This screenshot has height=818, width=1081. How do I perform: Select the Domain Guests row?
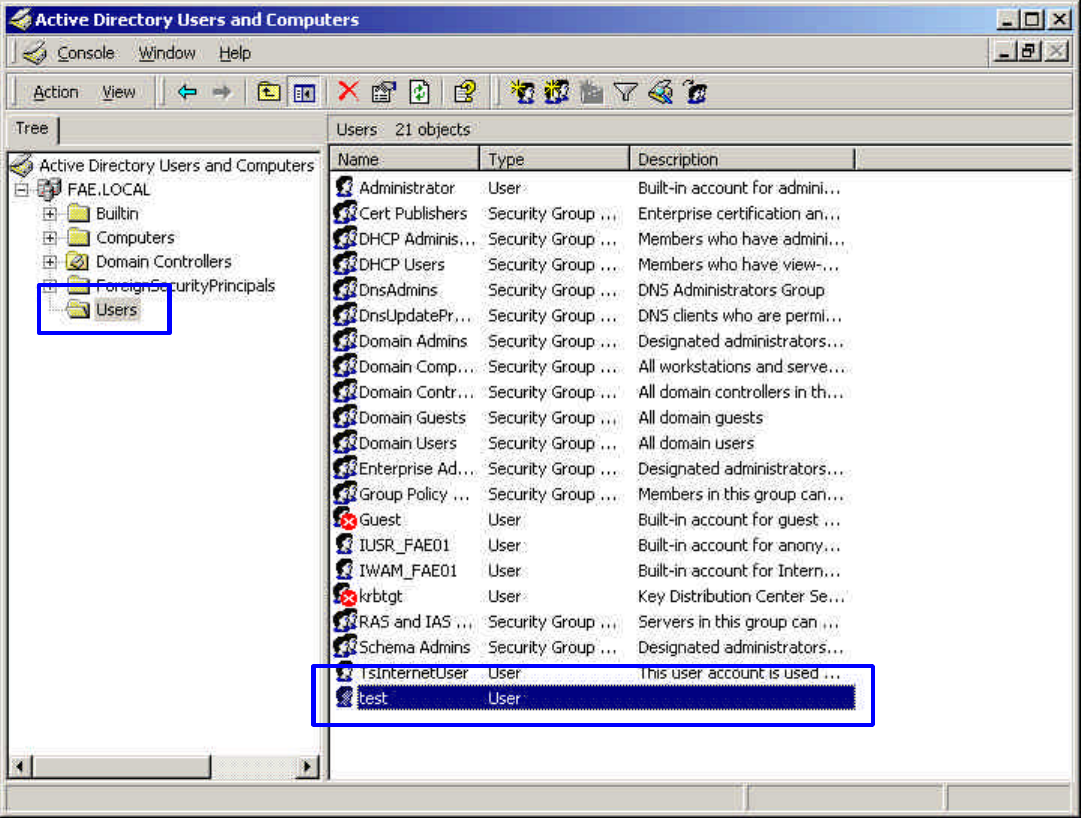coord(593,418)
